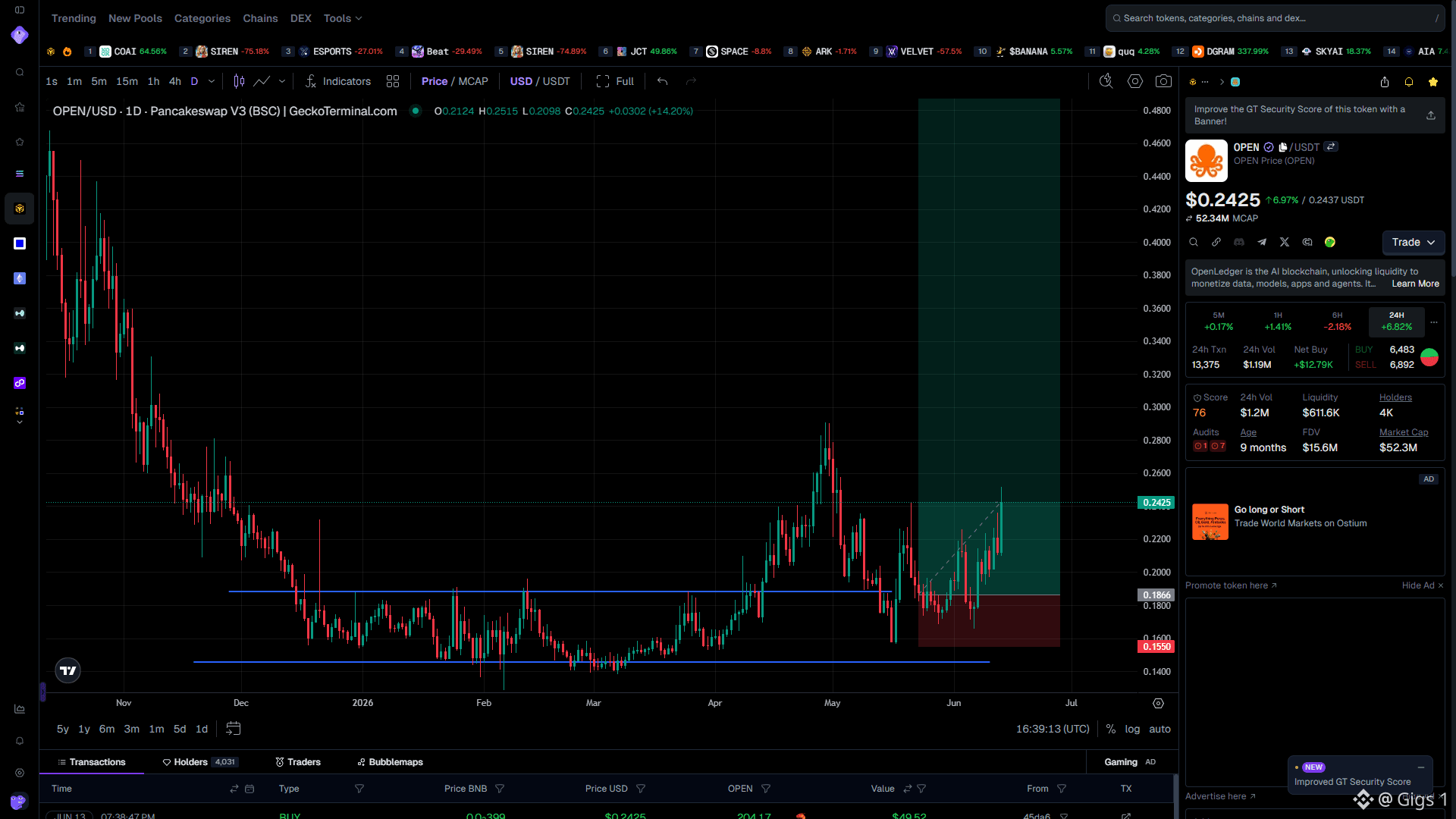1456x819 pixels.
Task: Open the Trending page
Action: pos(74,18)
